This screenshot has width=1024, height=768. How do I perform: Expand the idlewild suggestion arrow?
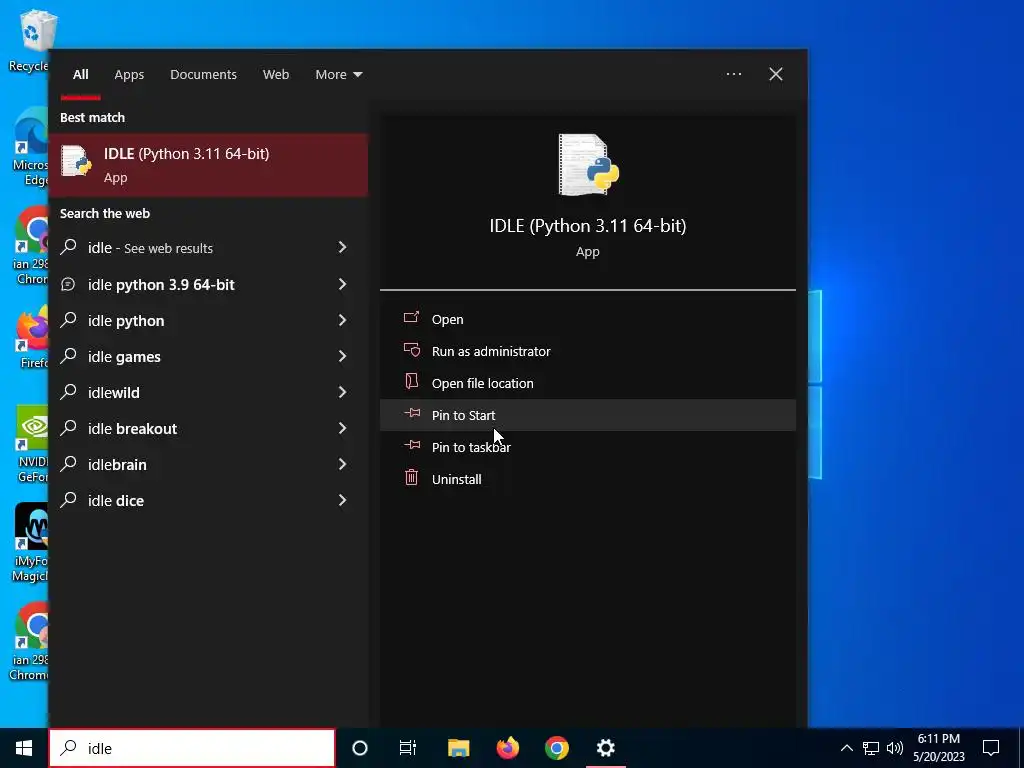342,392
